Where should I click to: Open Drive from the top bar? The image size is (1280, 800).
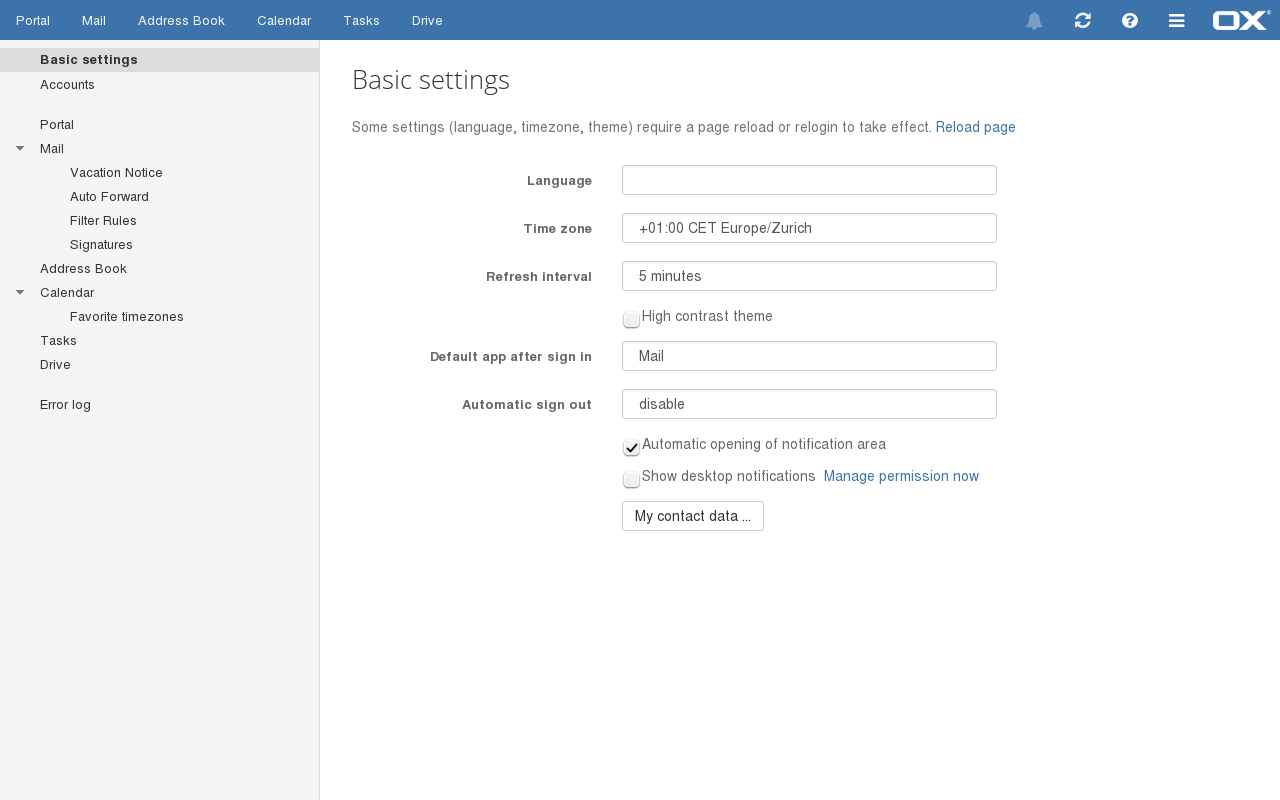click(x=427, y=21)
